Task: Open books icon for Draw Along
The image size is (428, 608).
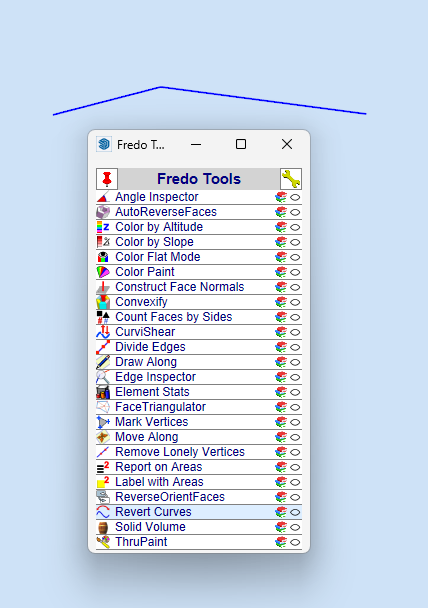Action: 281,362
